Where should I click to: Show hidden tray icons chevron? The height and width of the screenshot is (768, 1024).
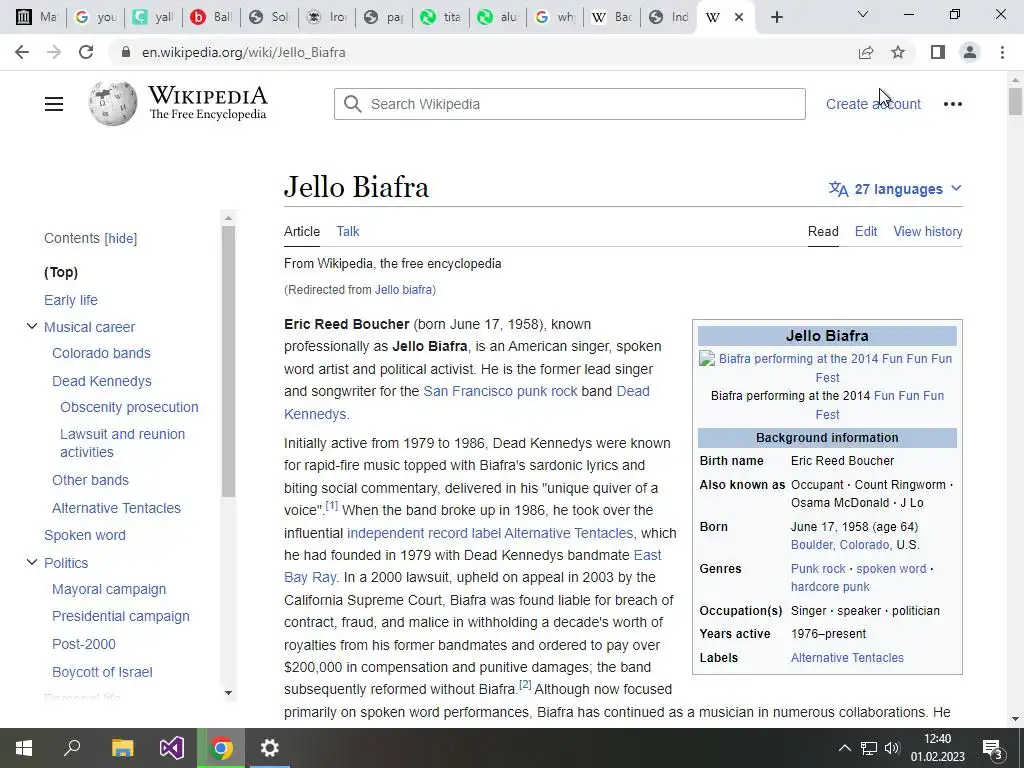click(x=844, y=748)
